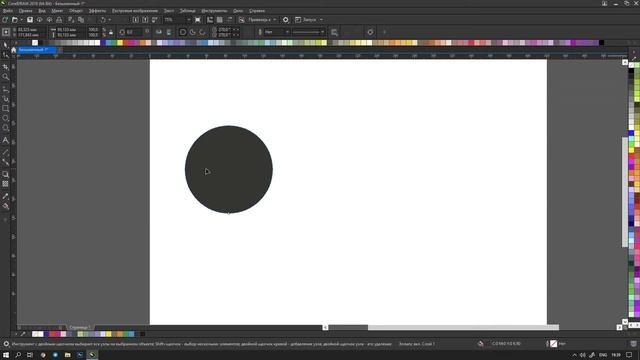Viewport: 640px width, 360px height.
Task: Select the Drop Shadow tool
Action: pyautogui.click(x=5, y=174)
